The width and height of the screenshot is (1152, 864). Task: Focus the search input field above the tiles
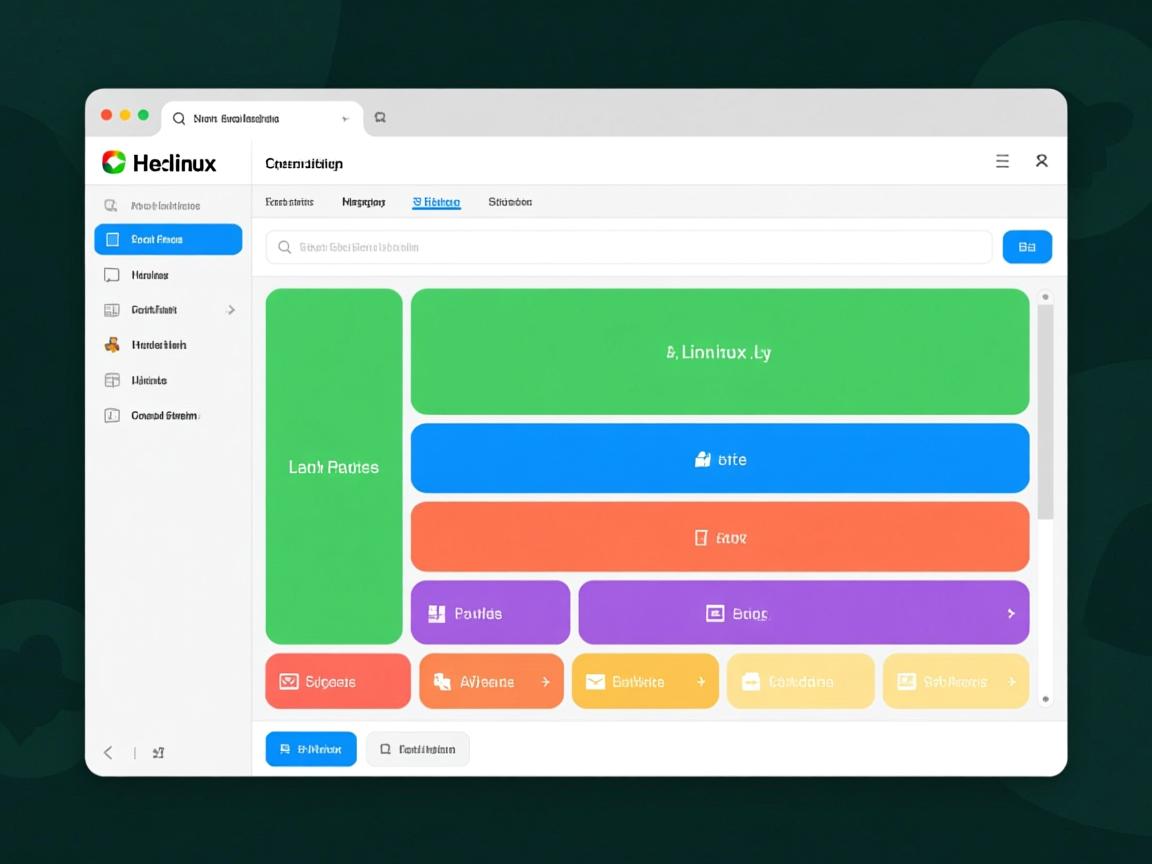(x=628, y=247)
